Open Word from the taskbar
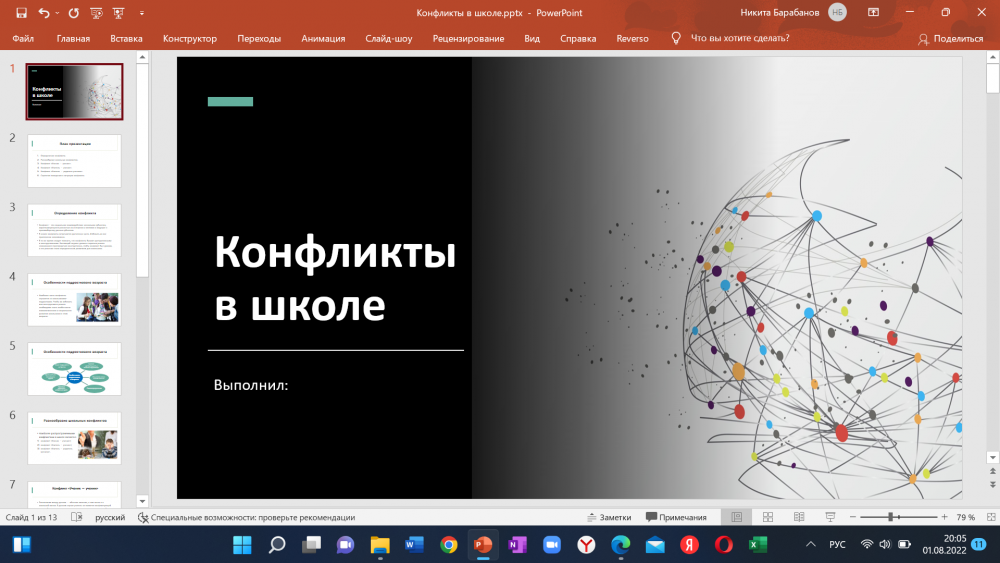This screenshot has width=1000, height=563. pyautogui.click(x=415, y=545)
